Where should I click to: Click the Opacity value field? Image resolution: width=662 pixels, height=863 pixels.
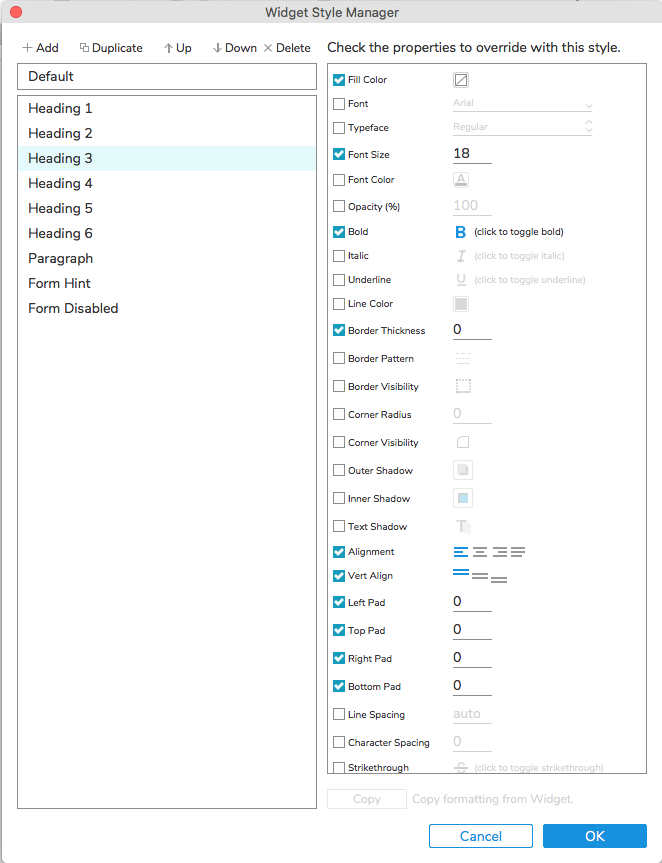pyautogui.click(x=472, y=206)
